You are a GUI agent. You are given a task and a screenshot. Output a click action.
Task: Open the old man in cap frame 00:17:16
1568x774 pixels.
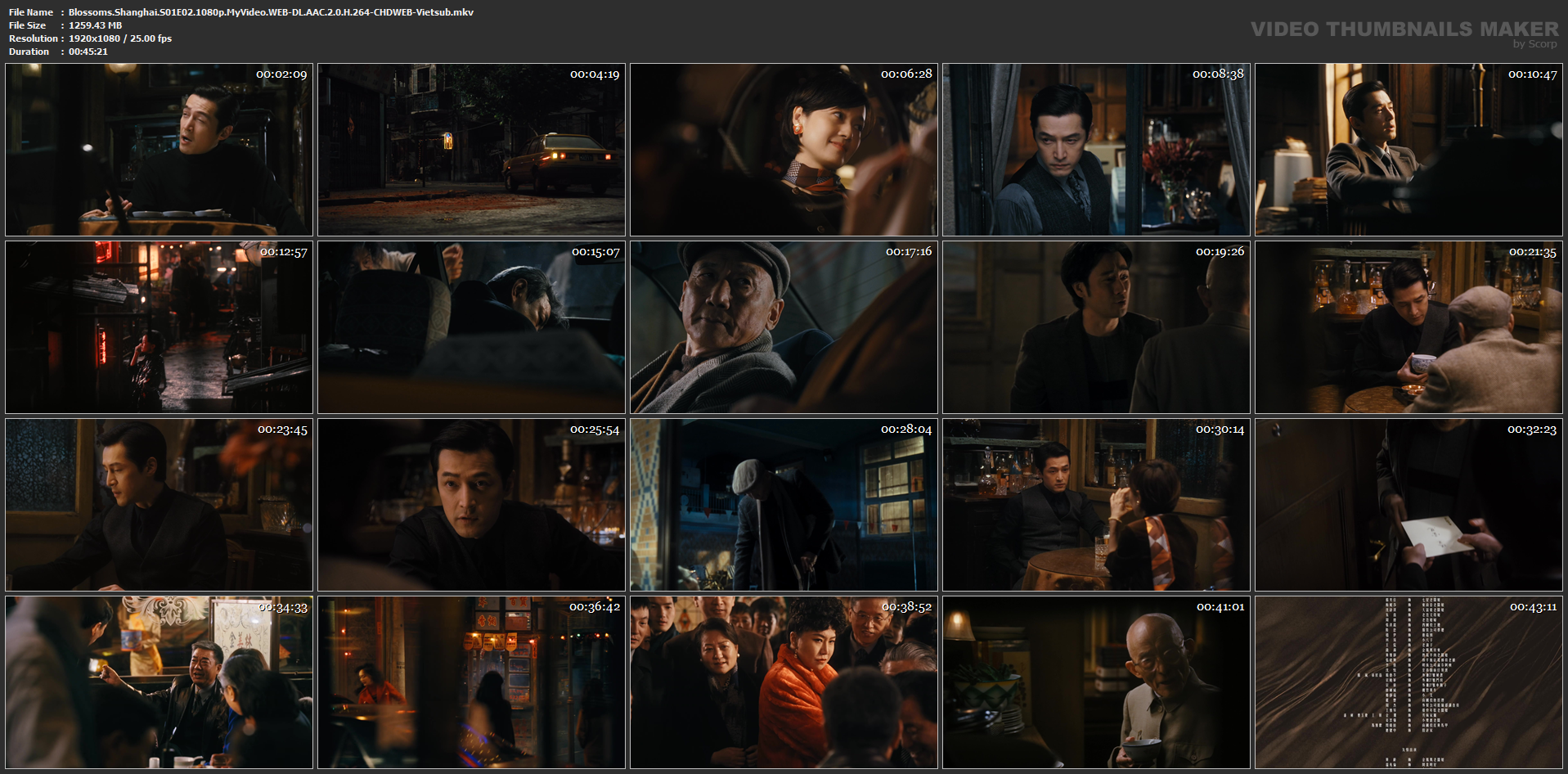click(784, 327)
